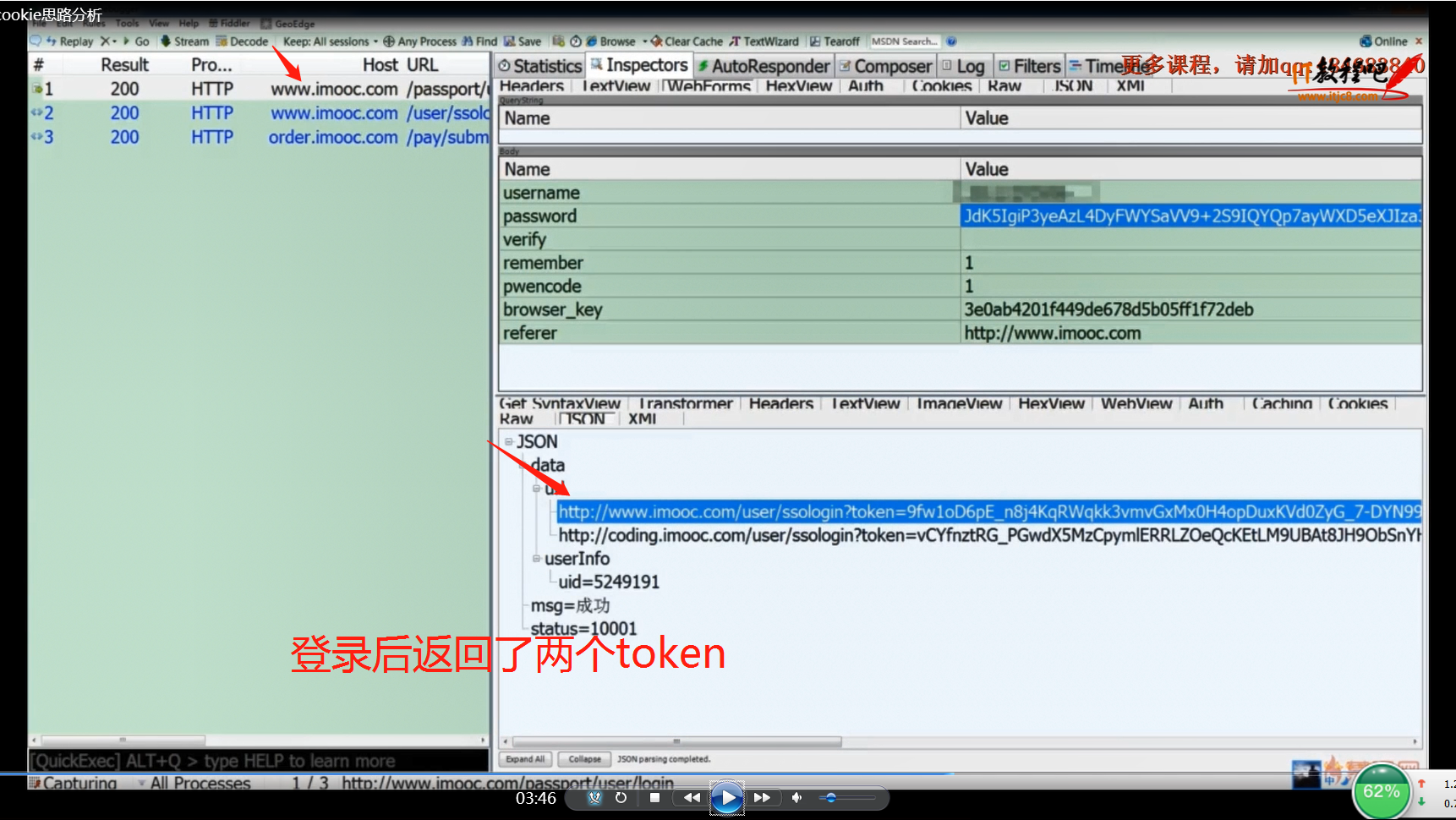Click the Replay toolbar button
This screenshot has height=820, width=1456.
(69, 41)
